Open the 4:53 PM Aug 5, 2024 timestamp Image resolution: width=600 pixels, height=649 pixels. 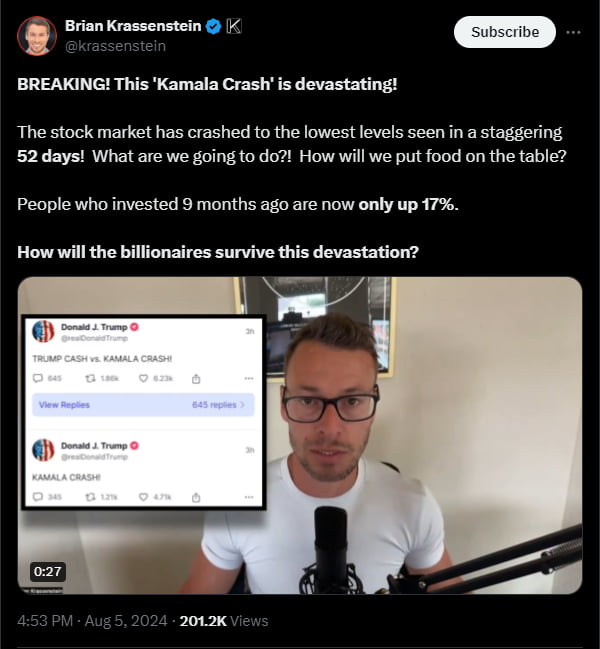(92, 621)
